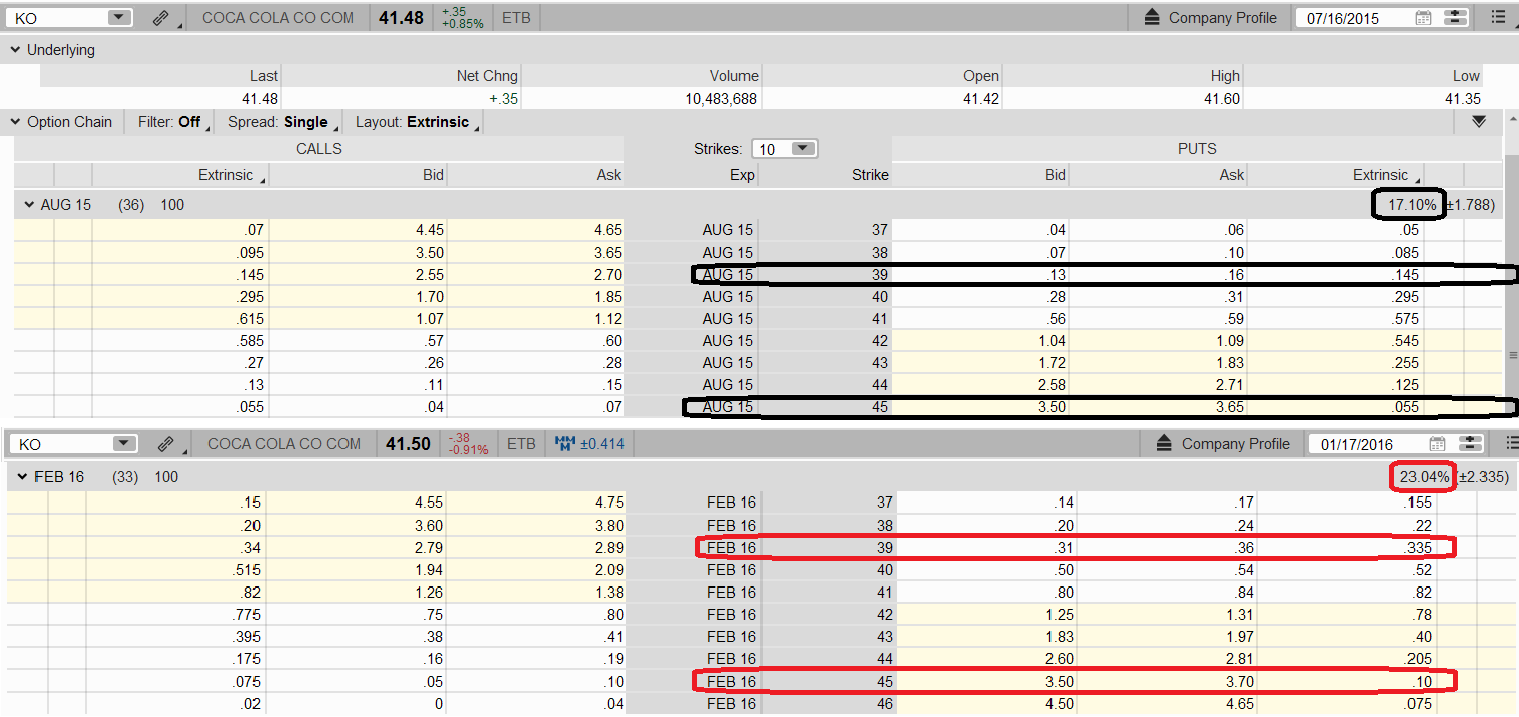Click the CALLS Ask column header
This screenshot has height=717, width=1519.
(x=609, y=175)
